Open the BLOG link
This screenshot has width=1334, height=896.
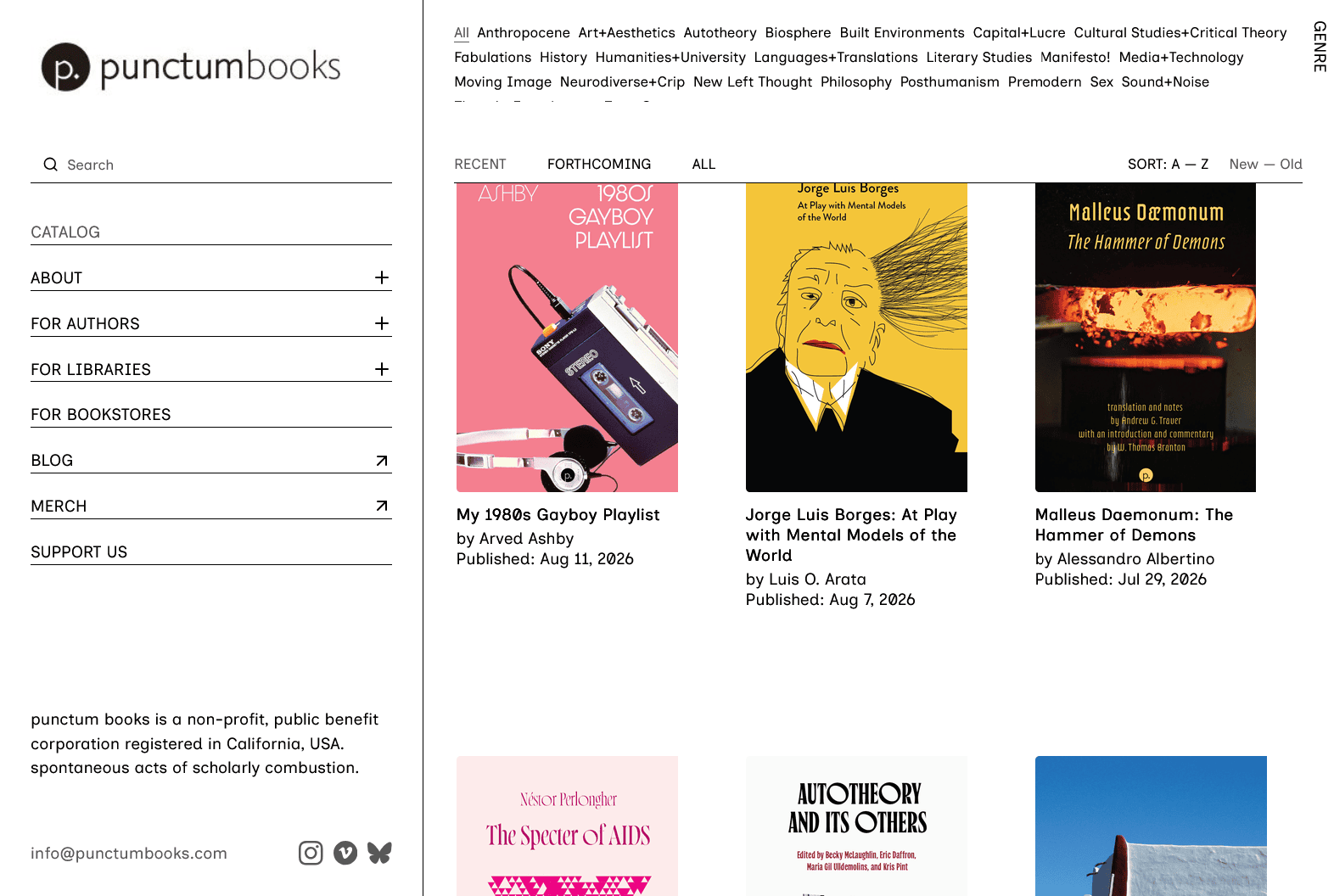[52, 461]
